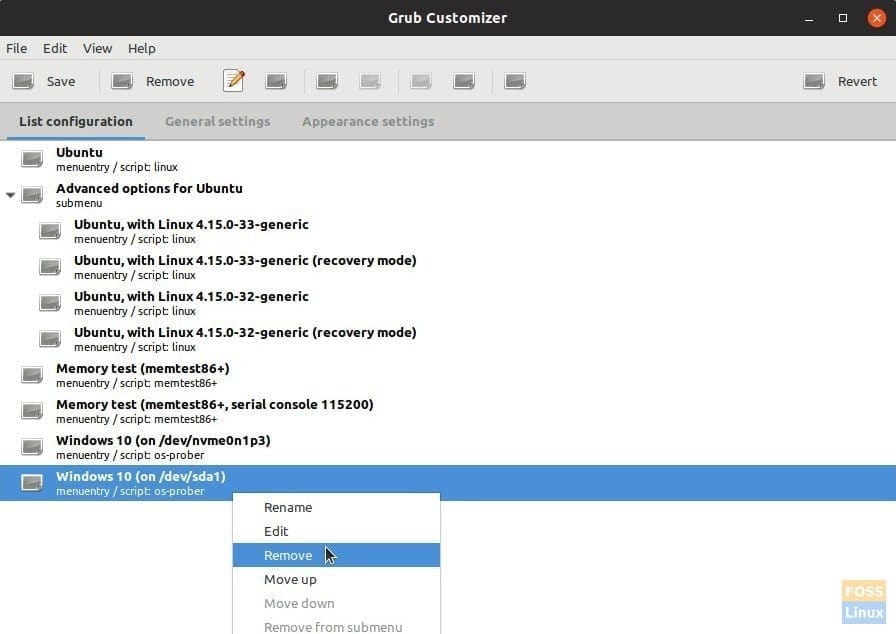Choose Rename in the context menu

(x=337, y=507)
